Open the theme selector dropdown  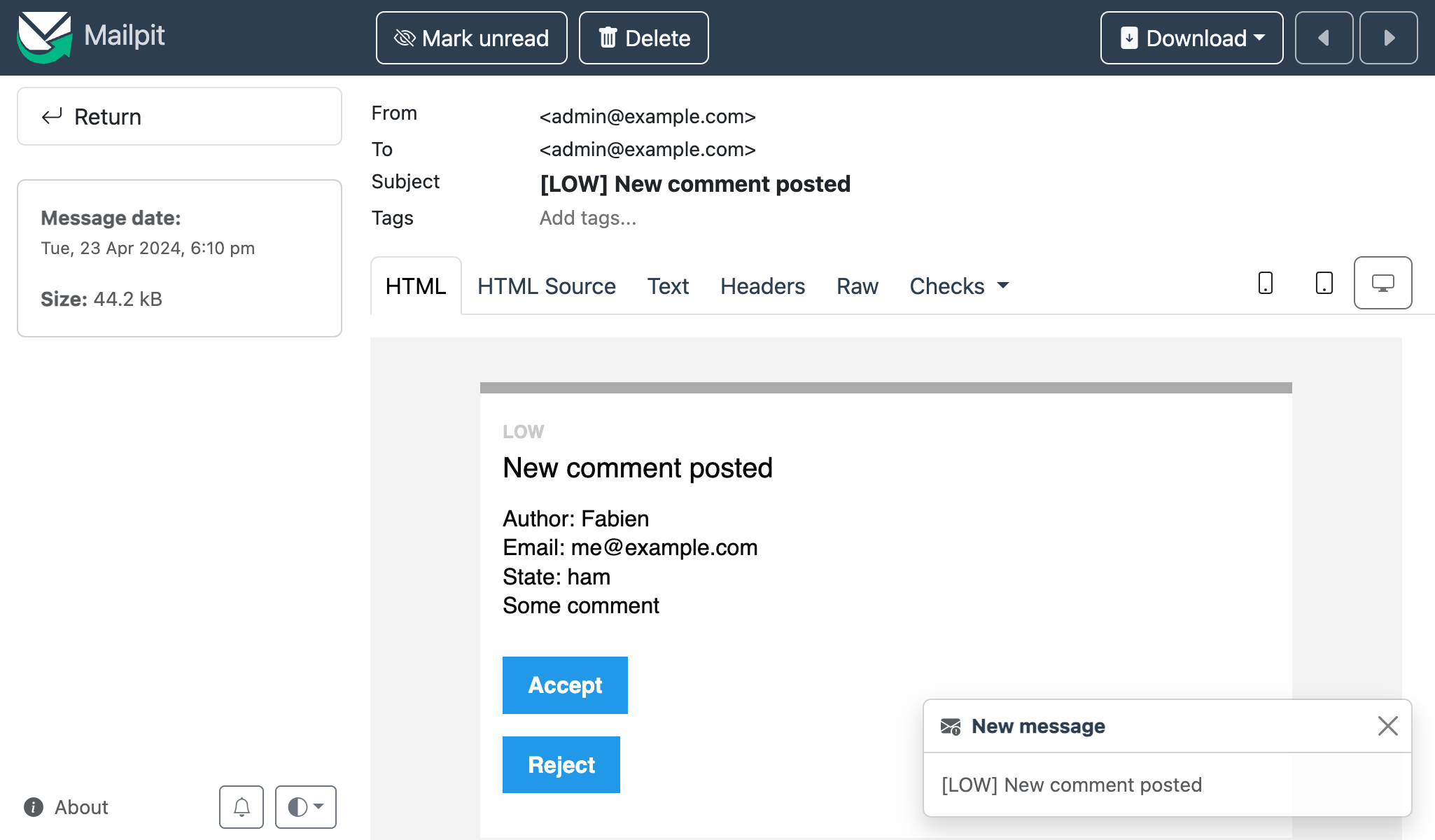click(305, 806)
